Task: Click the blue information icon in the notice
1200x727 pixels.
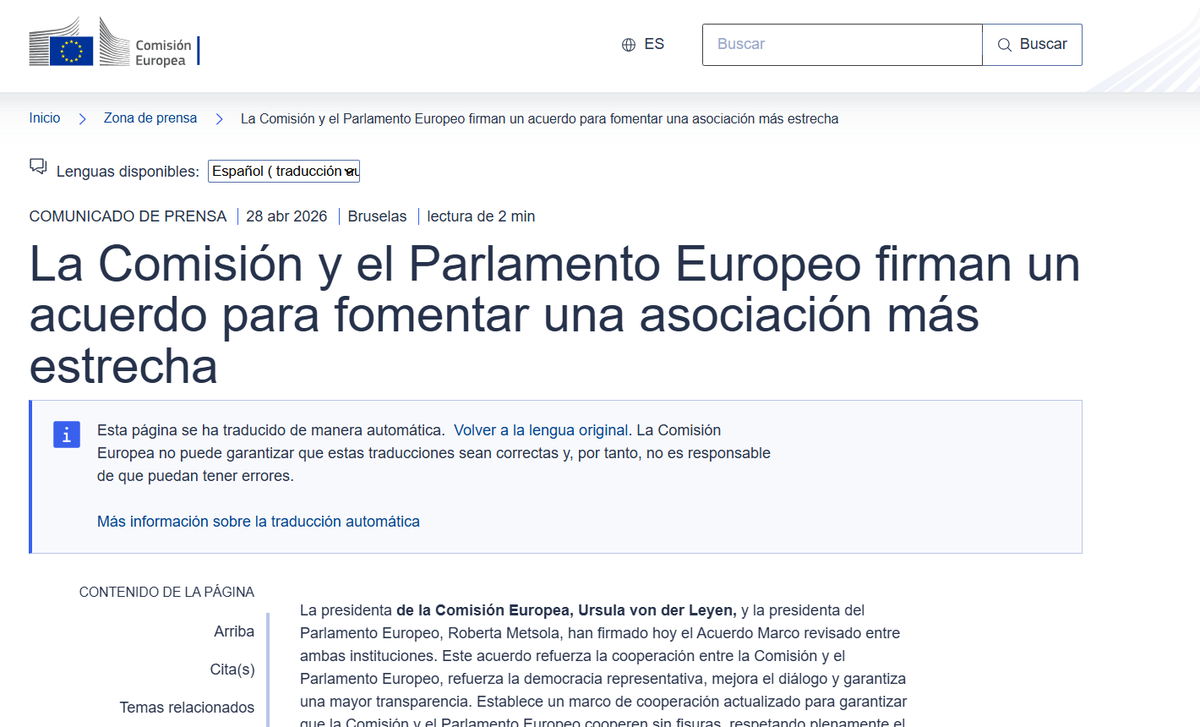Action: pyautogui.click(x=66, y=434)
